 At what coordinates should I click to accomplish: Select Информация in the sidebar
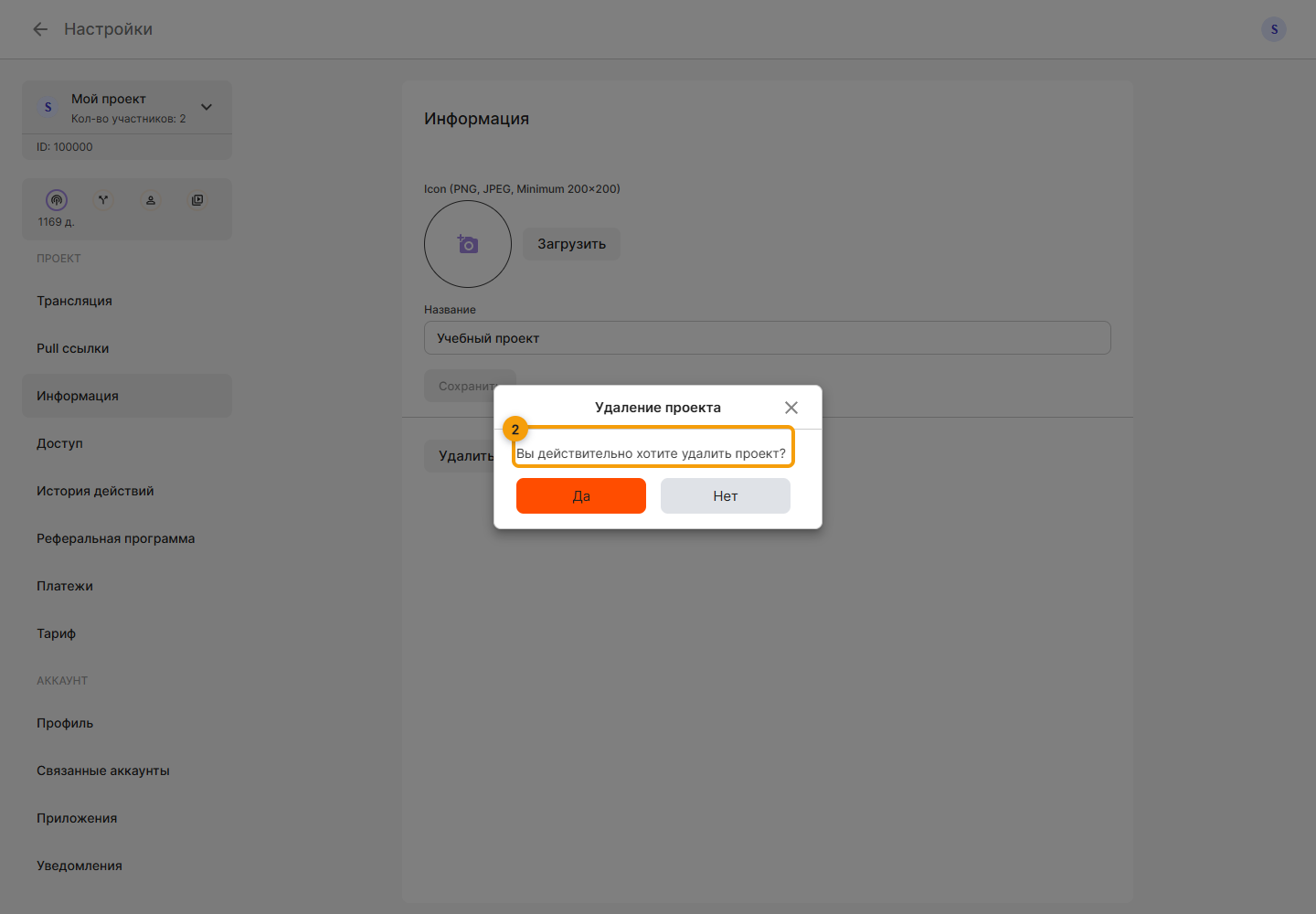(x=127, y=396)
